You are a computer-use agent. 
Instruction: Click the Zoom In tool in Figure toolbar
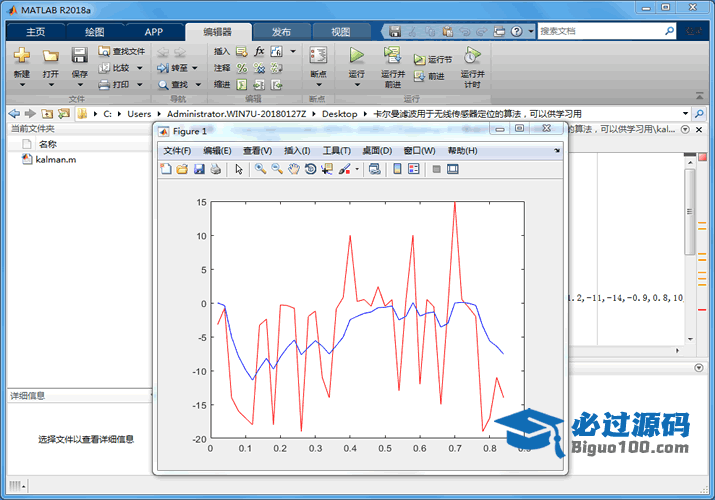[260, 170]
